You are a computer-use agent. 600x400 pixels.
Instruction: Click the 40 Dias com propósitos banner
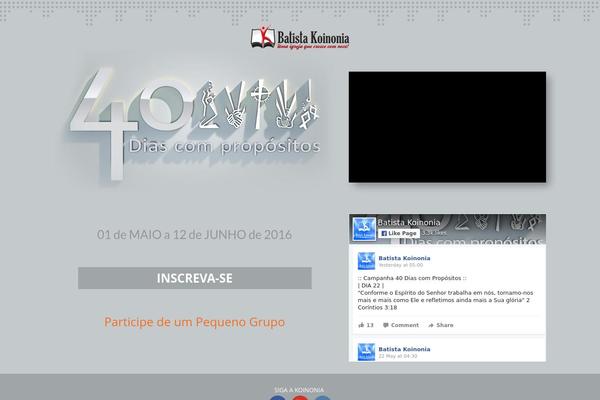click(x=195, y=124)
